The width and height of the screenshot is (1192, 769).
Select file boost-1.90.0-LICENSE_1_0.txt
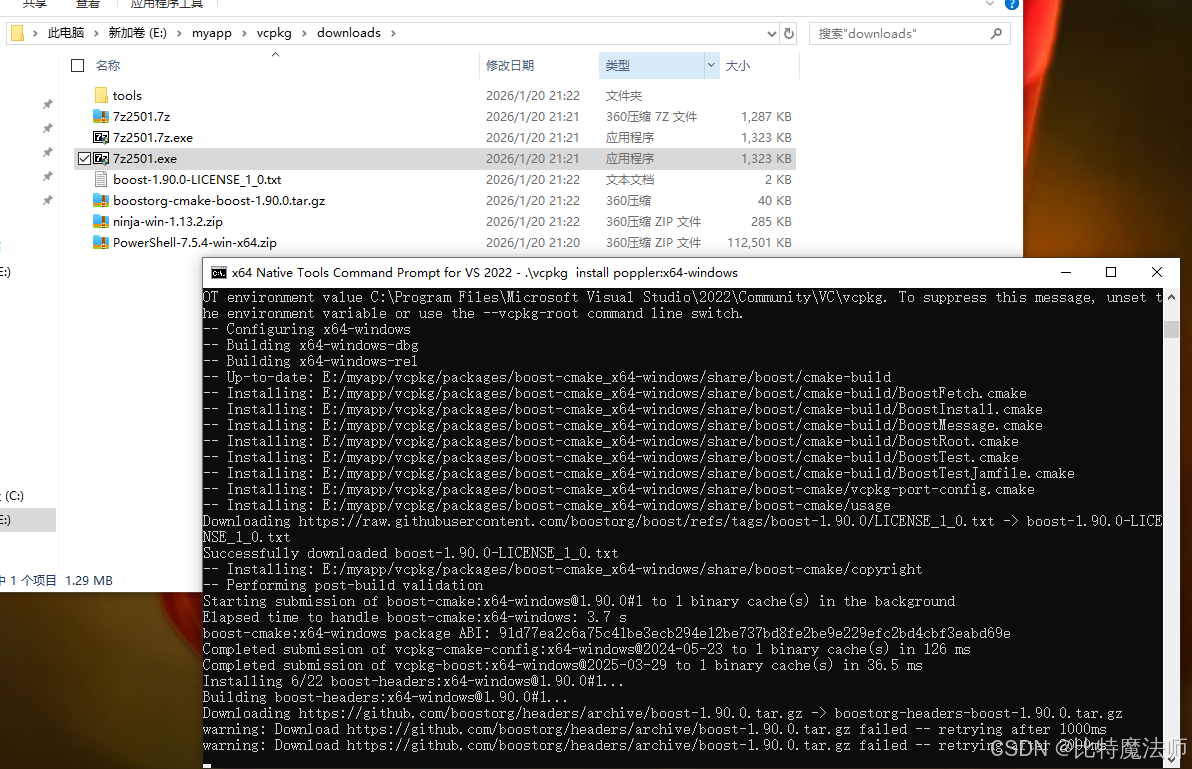197,179
